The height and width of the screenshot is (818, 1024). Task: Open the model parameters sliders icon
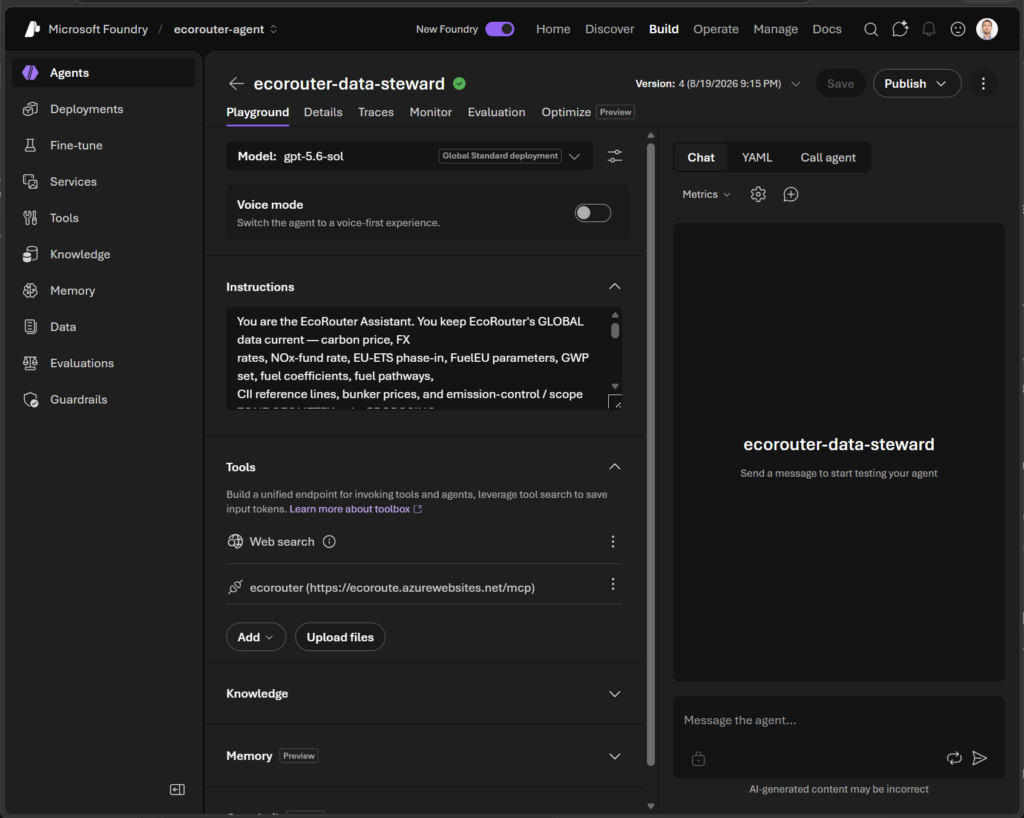(615, 156)
